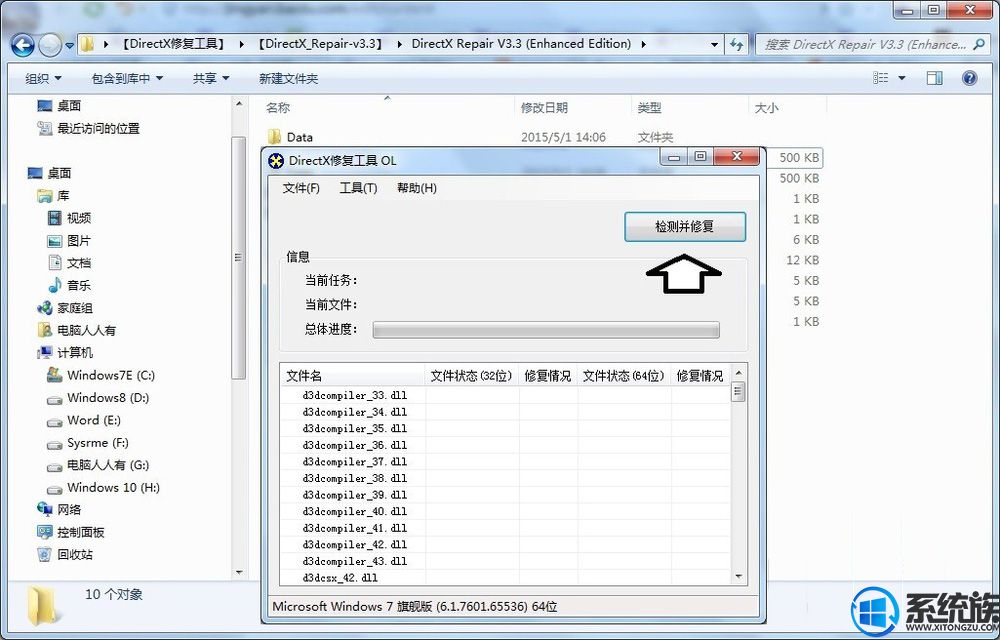Viewport: 1000px width, 640px height.
Task: Click the 库 libraries icon
Action: [x=44, y=196]
